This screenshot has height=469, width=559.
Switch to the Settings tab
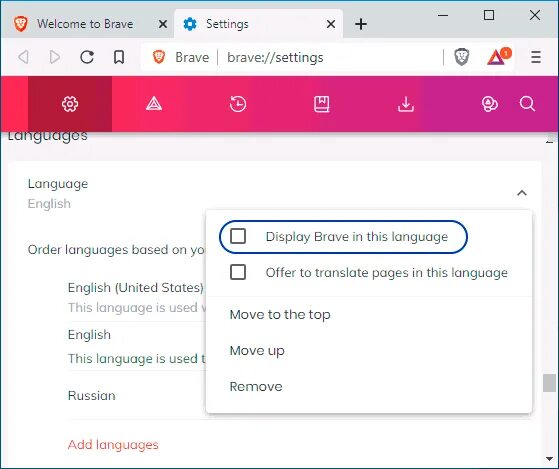(x=258, y=24)
